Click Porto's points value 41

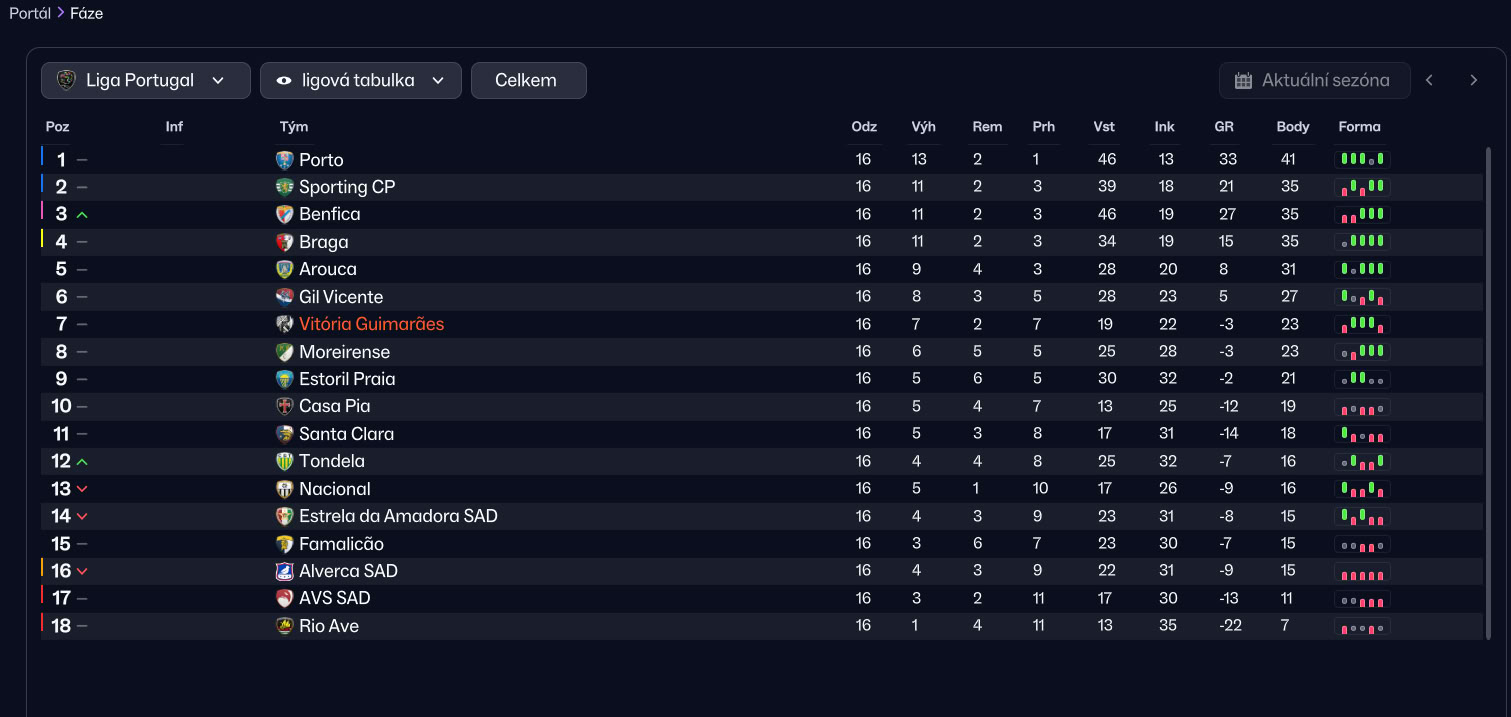pyautogui.click(x=1288, y=159)
